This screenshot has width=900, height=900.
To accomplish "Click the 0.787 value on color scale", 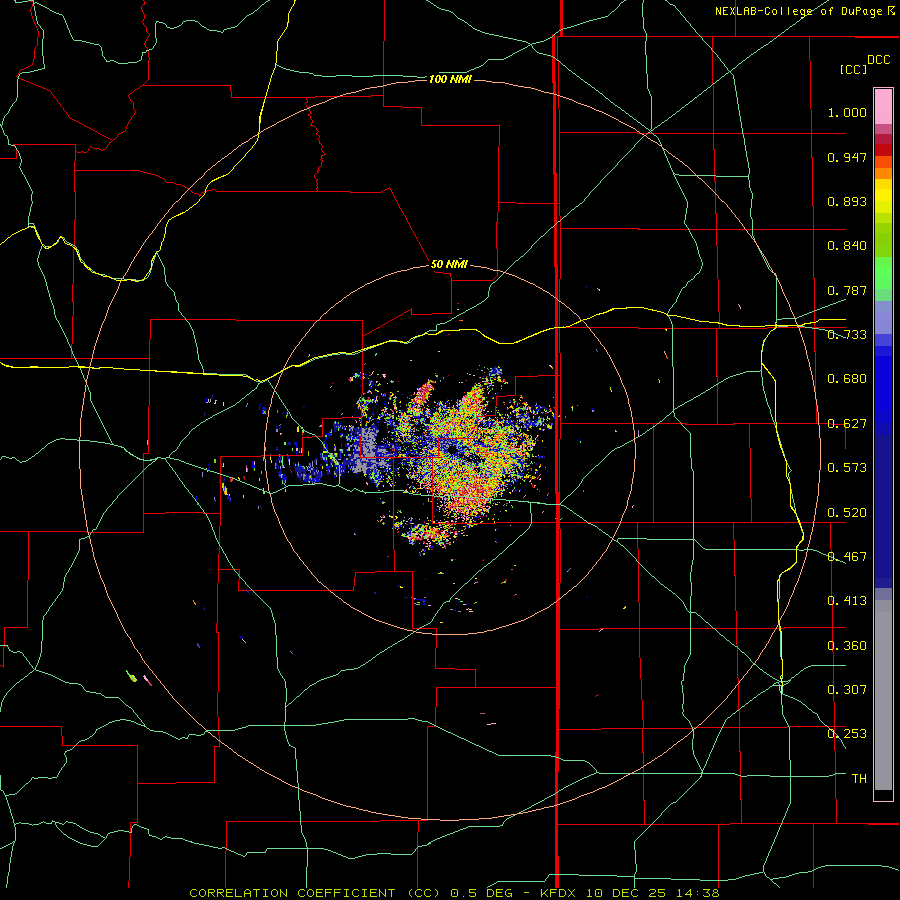I will [847, 290].
